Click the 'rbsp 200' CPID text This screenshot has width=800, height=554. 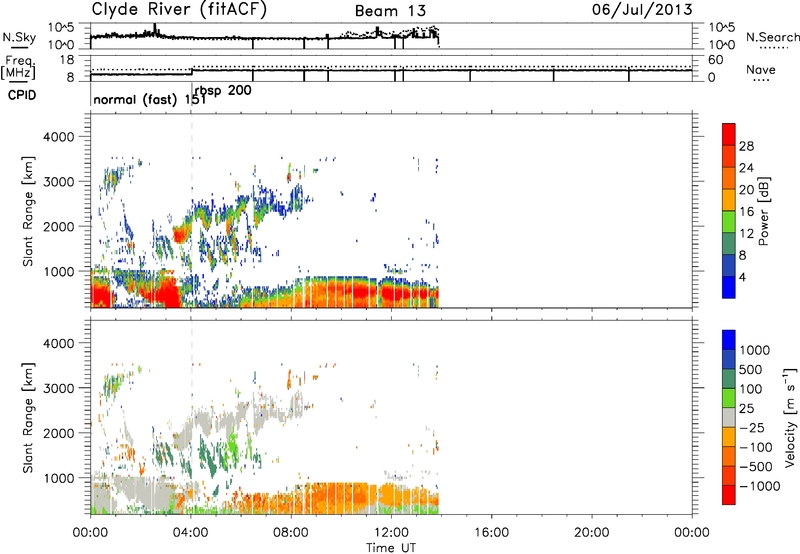[223, 91]
